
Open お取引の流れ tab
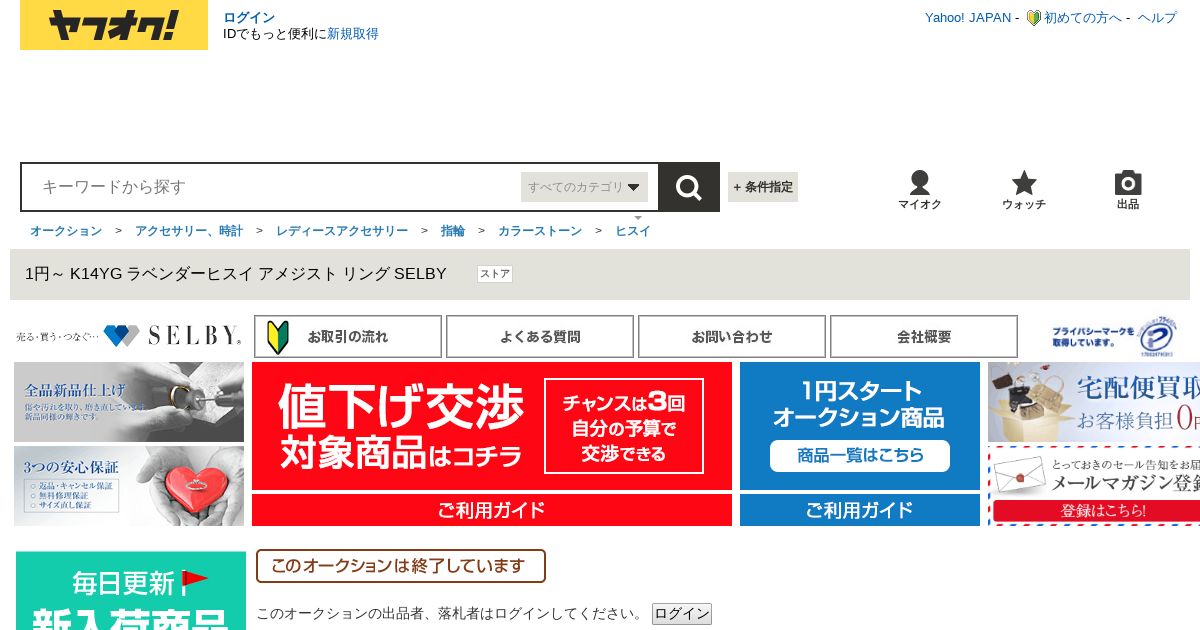[348, 337]
